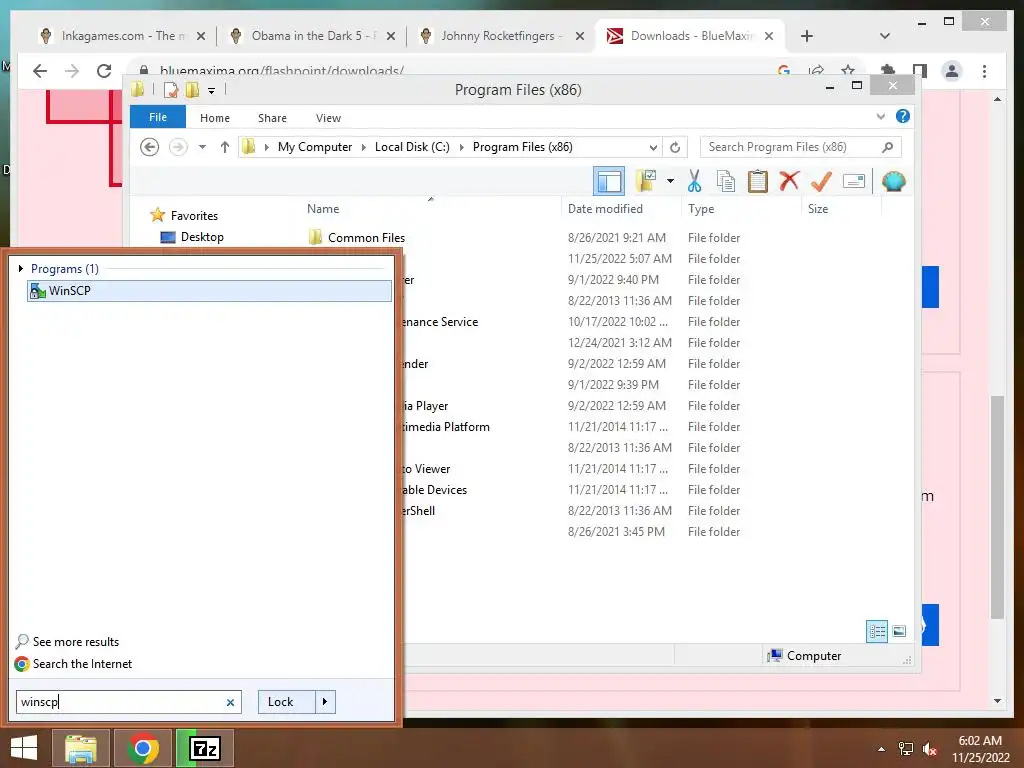
Task: Open dropdown arrow beside folder options icon
Action: click(670, 181)
